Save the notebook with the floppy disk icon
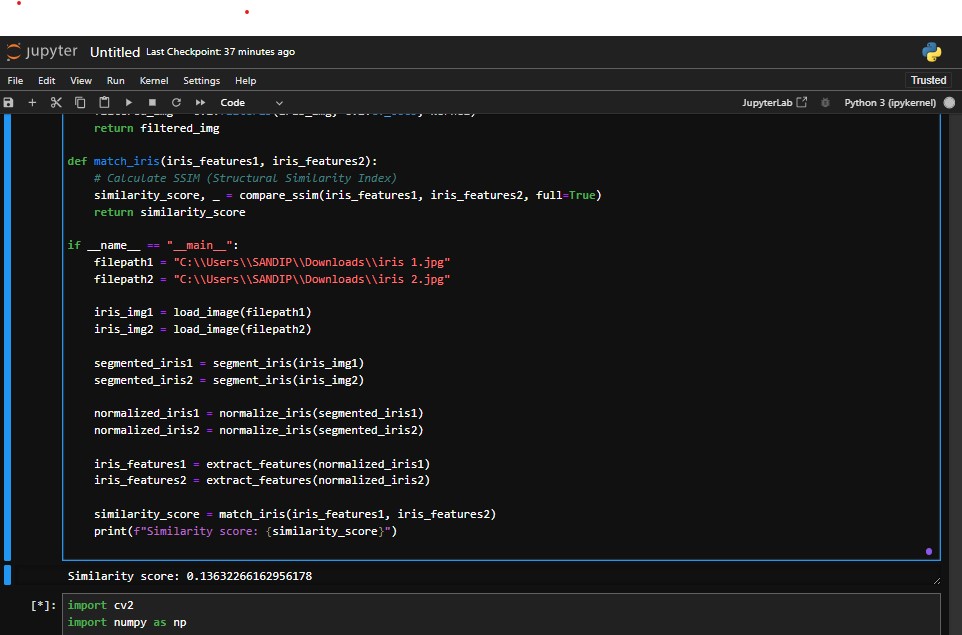The width and height of the screenshot is (962, 635). click(9, 102)
